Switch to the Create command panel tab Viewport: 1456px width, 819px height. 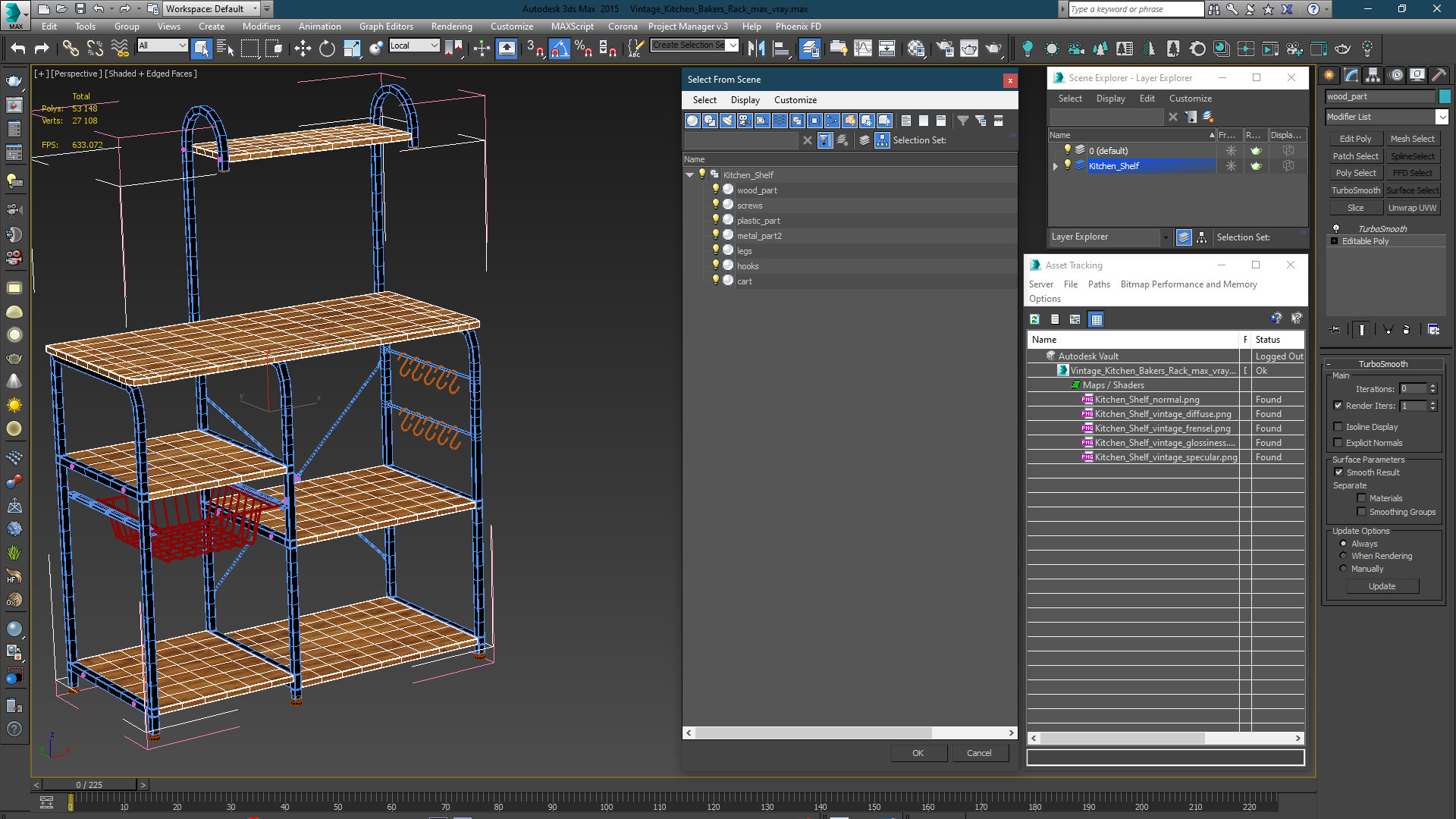(x=1329, y=75)
